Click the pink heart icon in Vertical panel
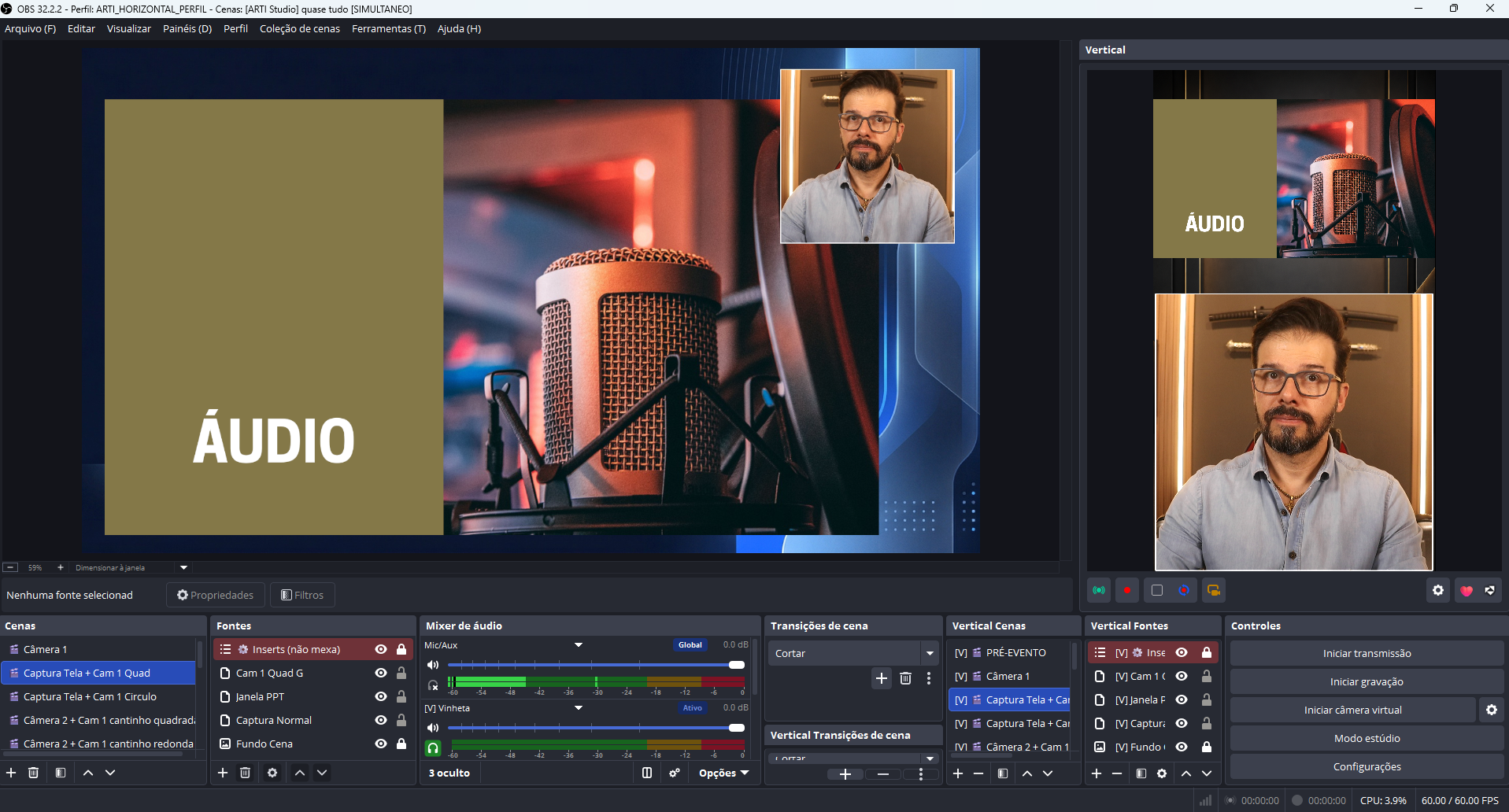The height and width of the screenshot is (812, 1509). click(1466, 590)
